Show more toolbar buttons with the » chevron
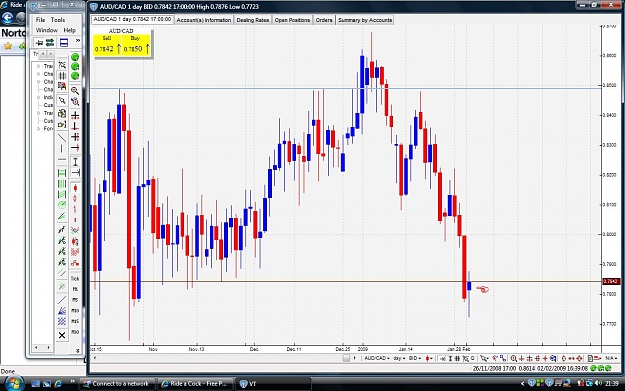 click(x=78, y=41)
